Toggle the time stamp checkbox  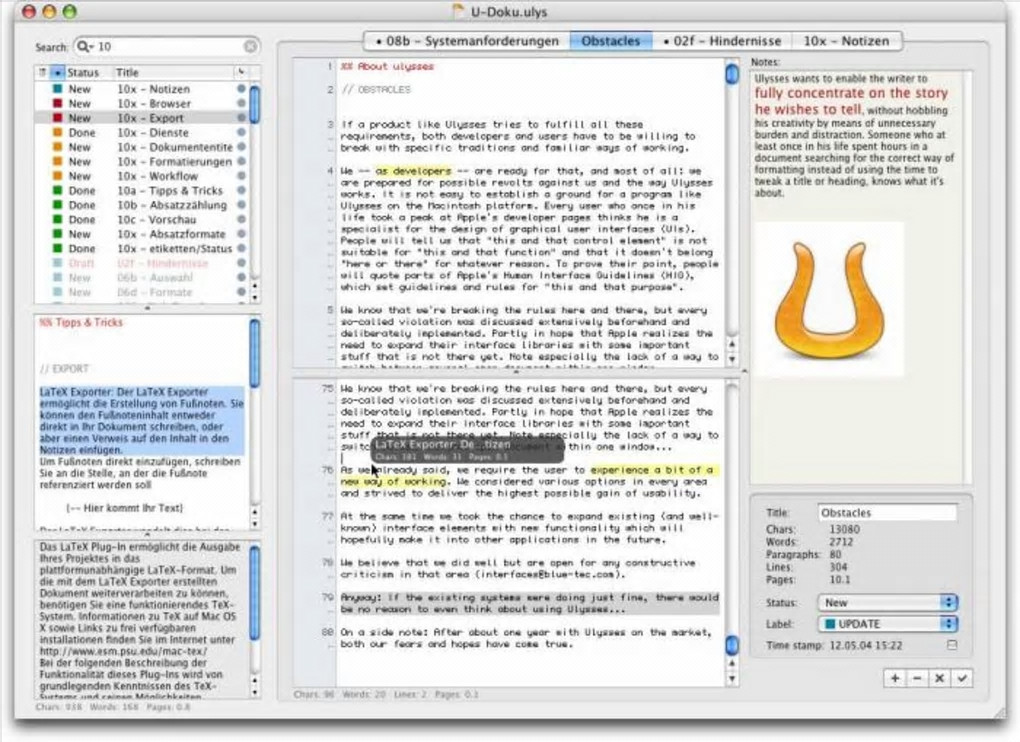click(x=952, y=645)
